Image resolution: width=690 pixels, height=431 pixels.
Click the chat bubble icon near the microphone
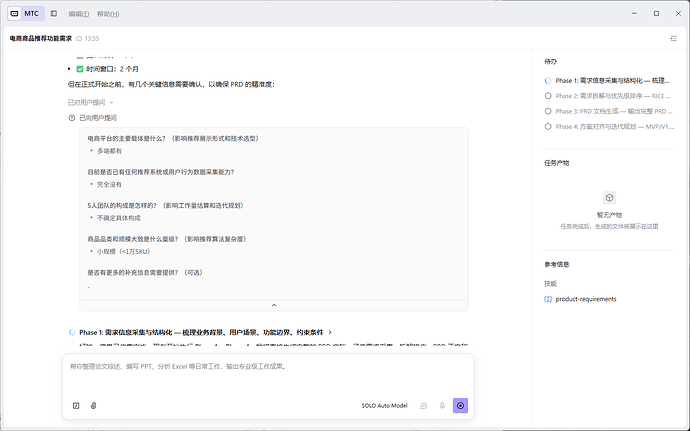pos(424,406)
